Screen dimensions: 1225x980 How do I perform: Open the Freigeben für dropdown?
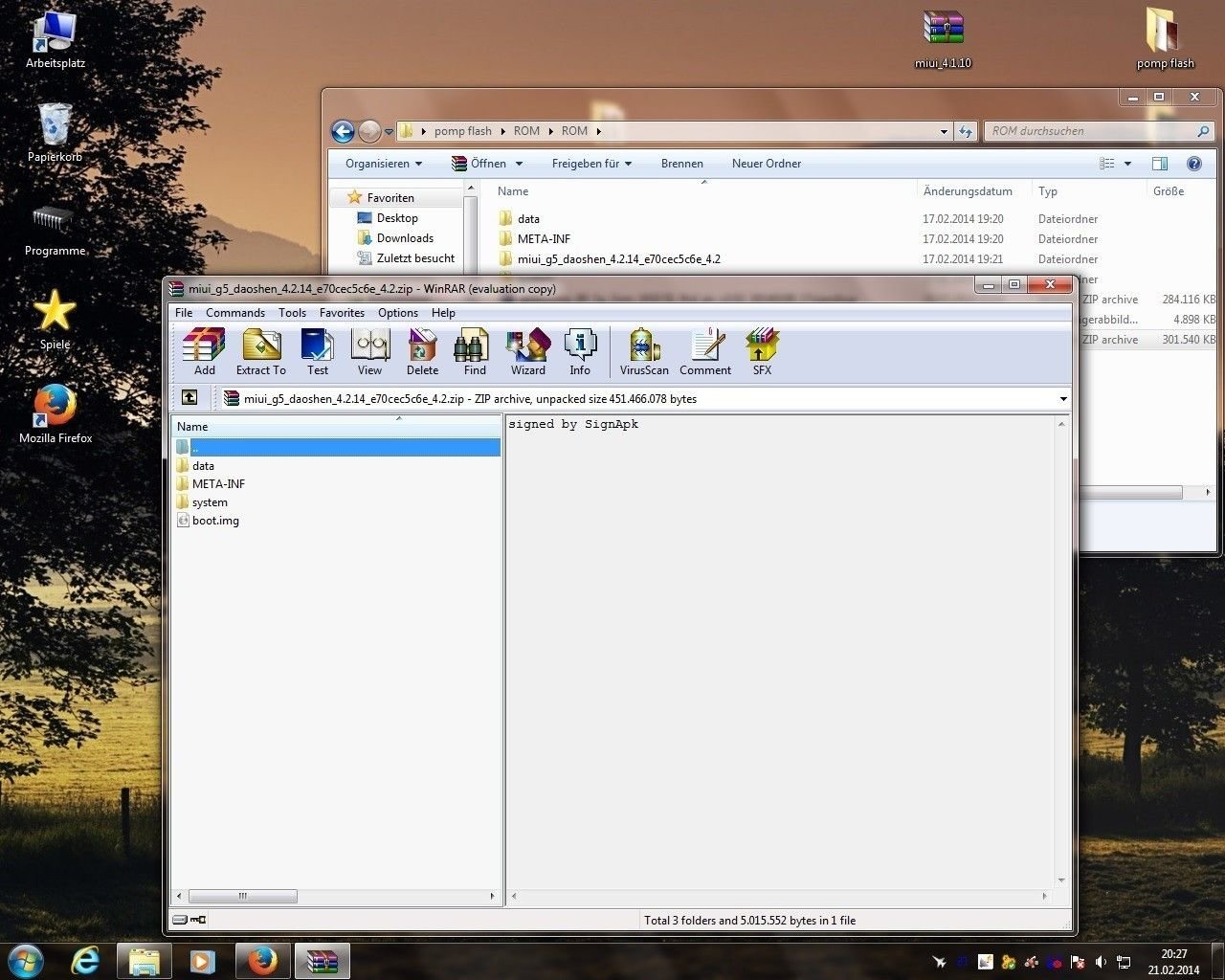pos(591,164)
